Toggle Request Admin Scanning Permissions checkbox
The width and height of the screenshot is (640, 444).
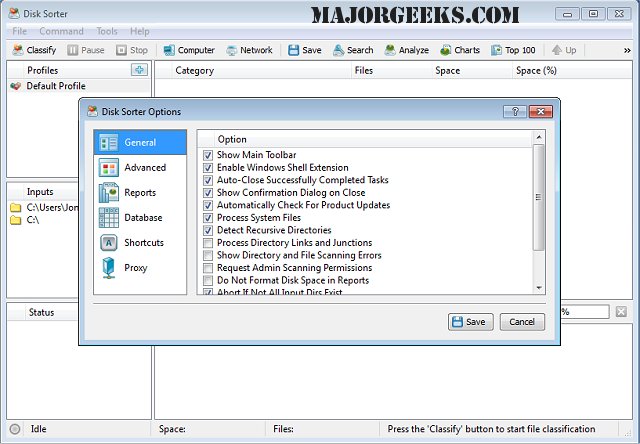click(x=208, y=268)
